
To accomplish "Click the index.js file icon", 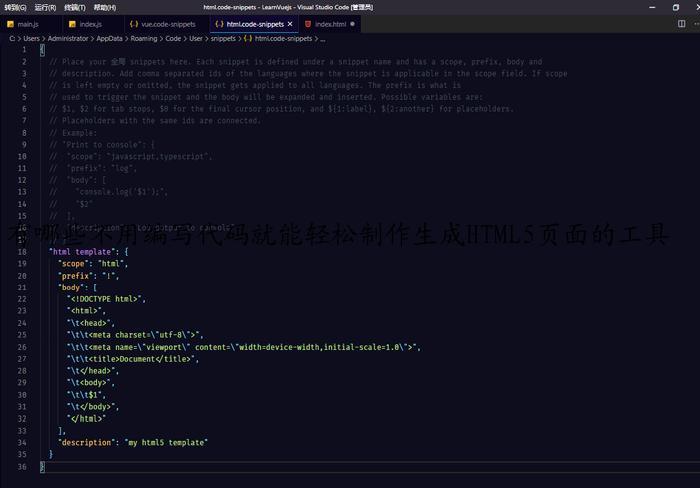I will coord(72,24).
